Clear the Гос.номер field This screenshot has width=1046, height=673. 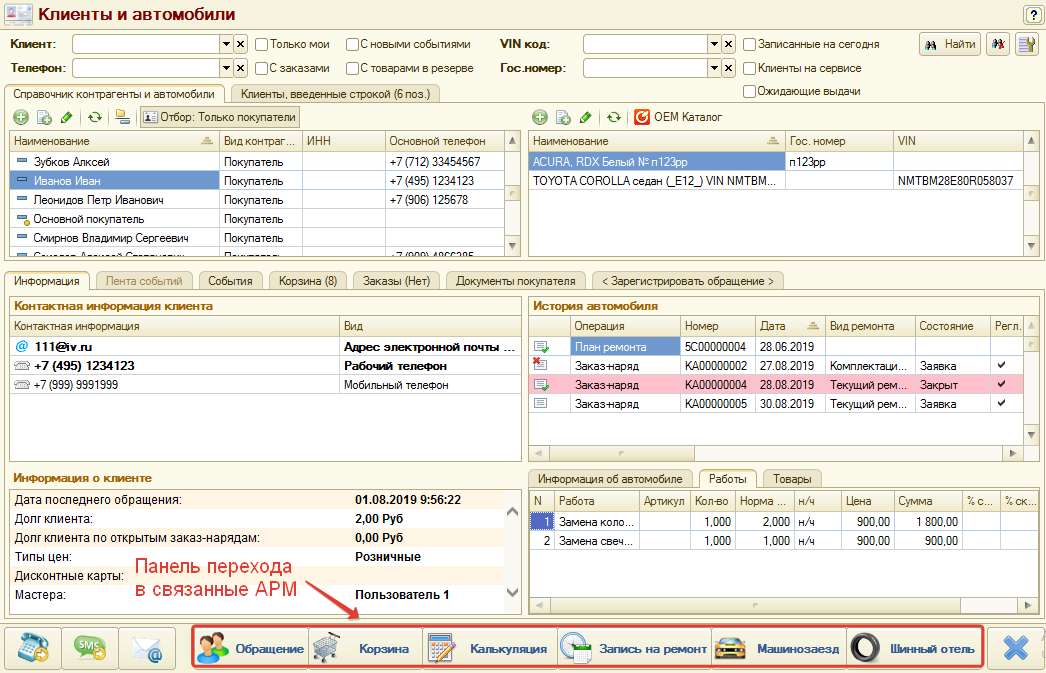728,68
